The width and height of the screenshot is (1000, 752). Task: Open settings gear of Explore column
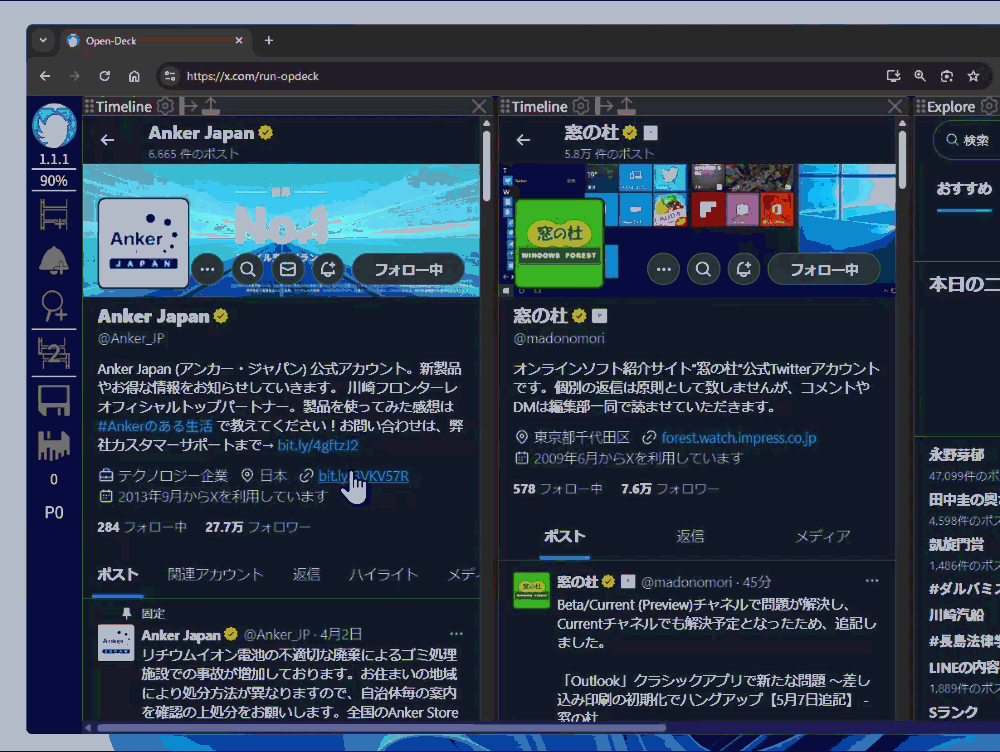[x=990, y=106]
